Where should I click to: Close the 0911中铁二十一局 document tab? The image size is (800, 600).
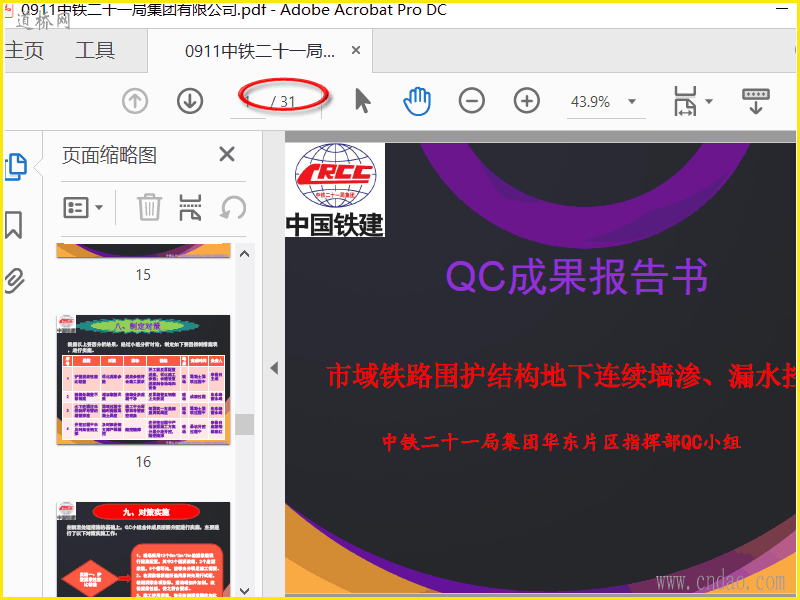click(x=356, y=50)
